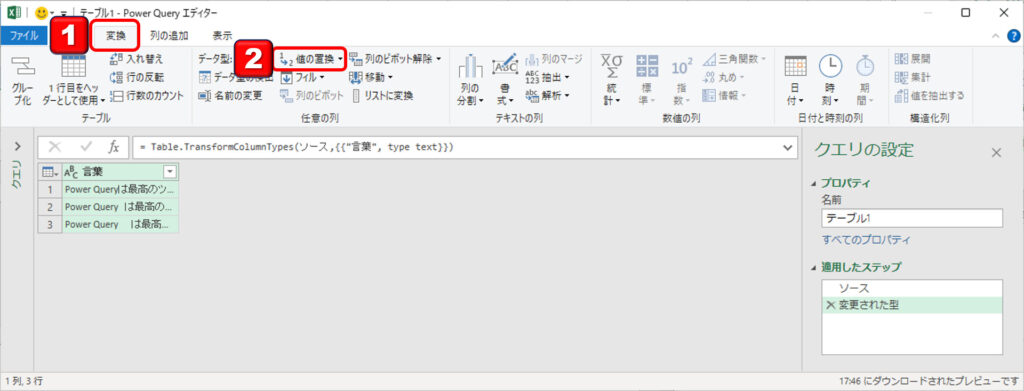1024x391 pixels.
Task: Open 時刻 (Time) menu
Action: [830, 80]
